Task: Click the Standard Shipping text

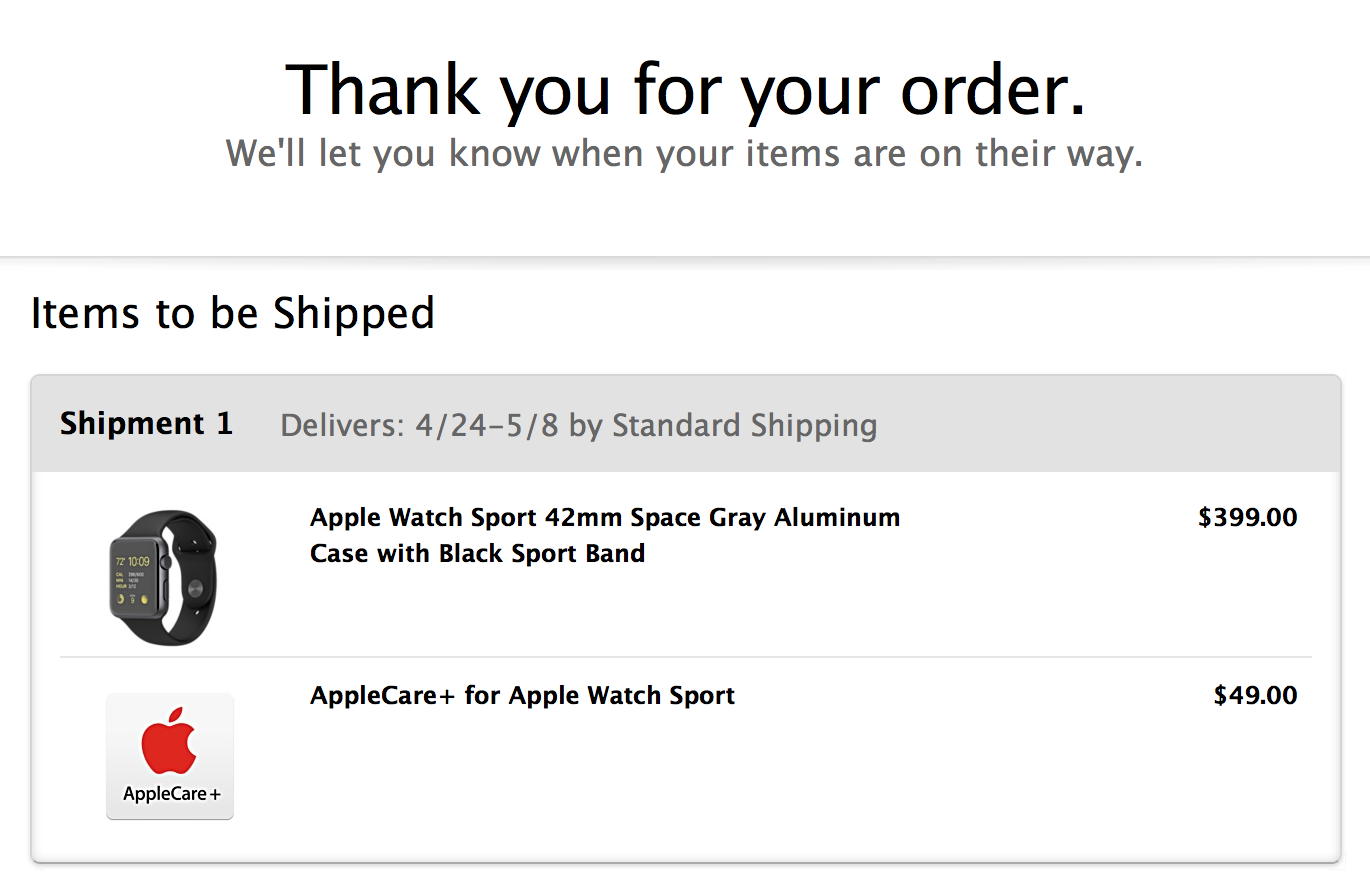Action: pos(744,426)
